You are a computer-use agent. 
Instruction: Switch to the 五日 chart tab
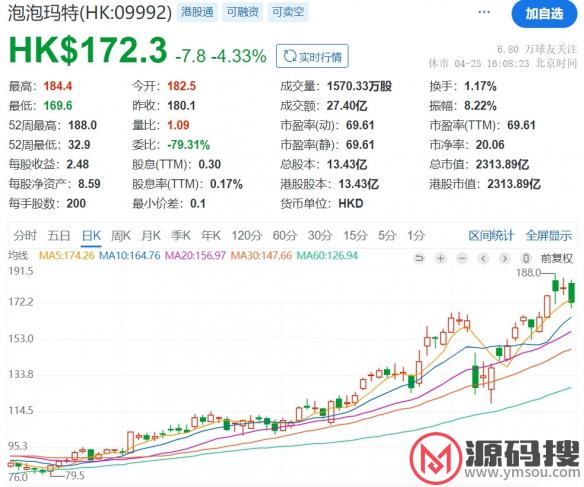tap(59, 235)
